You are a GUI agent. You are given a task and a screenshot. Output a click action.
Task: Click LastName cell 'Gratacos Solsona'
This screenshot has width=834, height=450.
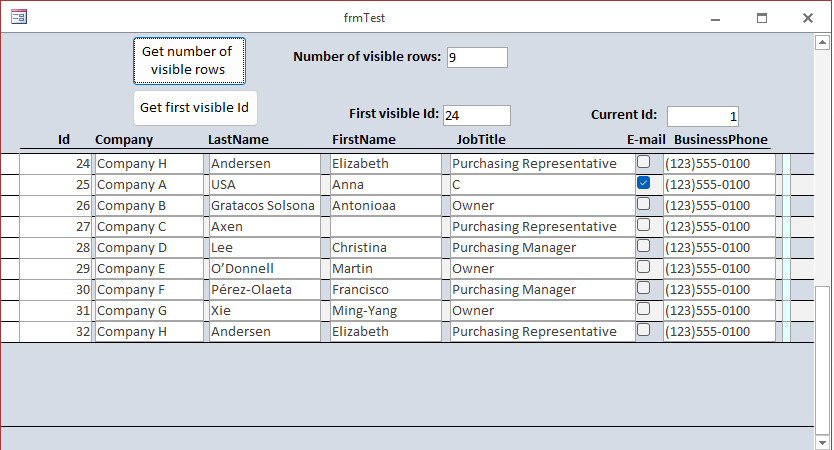point(264,206)
